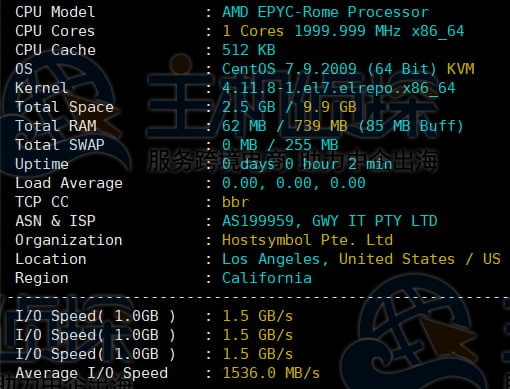Click the Uptime 0 days value

pos(307,164)
